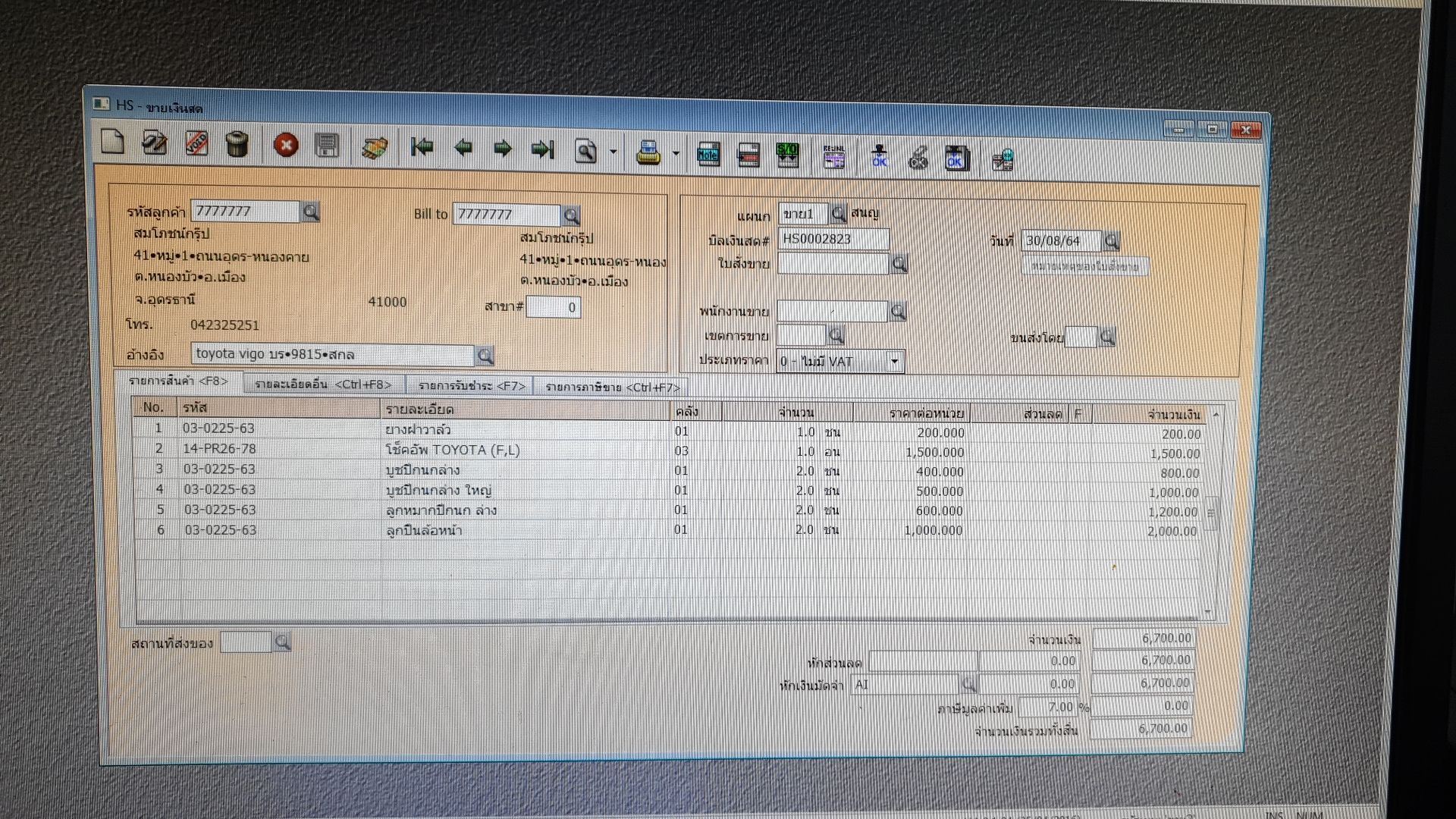
Task: Click scroll-down arrow of item table
Action: [x=1208, y=613]
